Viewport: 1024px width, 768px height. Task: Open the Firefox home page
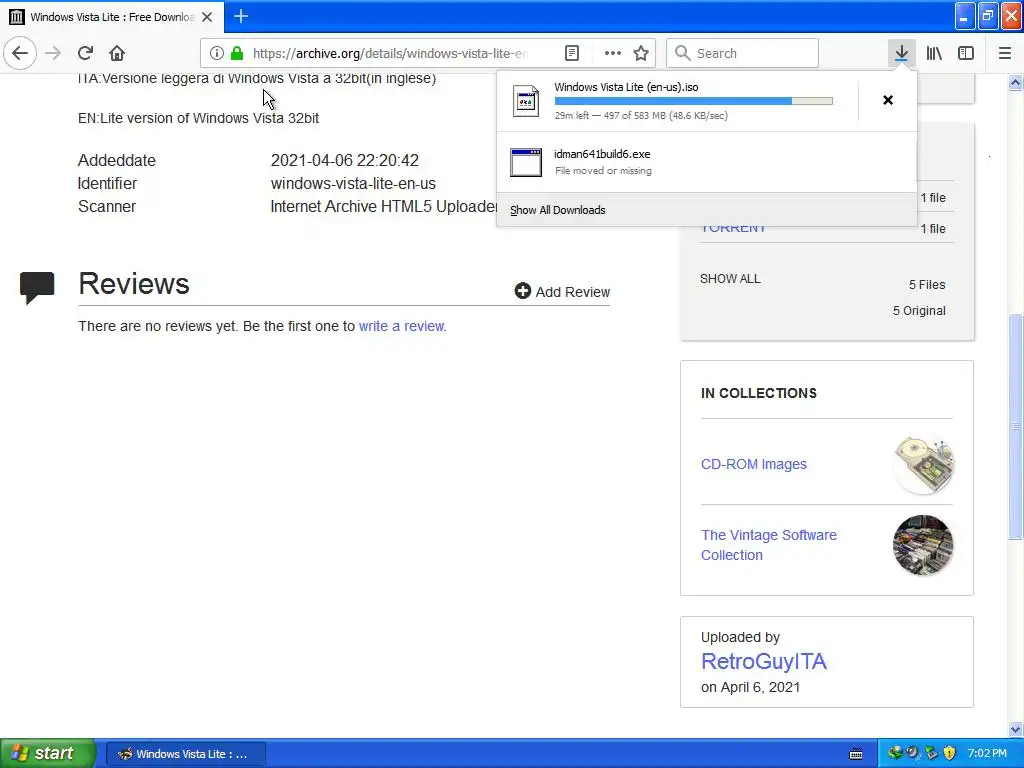[x=117, y=53]
